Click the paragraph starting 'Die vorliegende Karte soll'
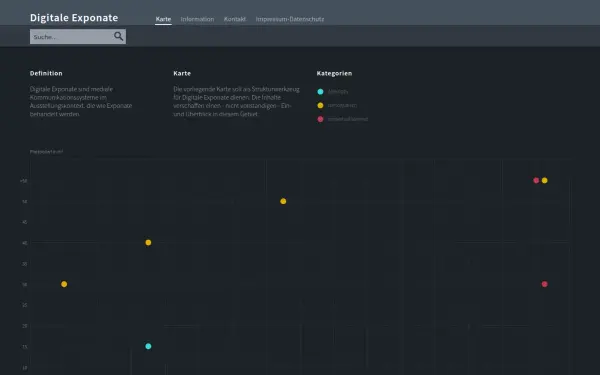This screenshot has width=600, height=375. coord(236,101)
